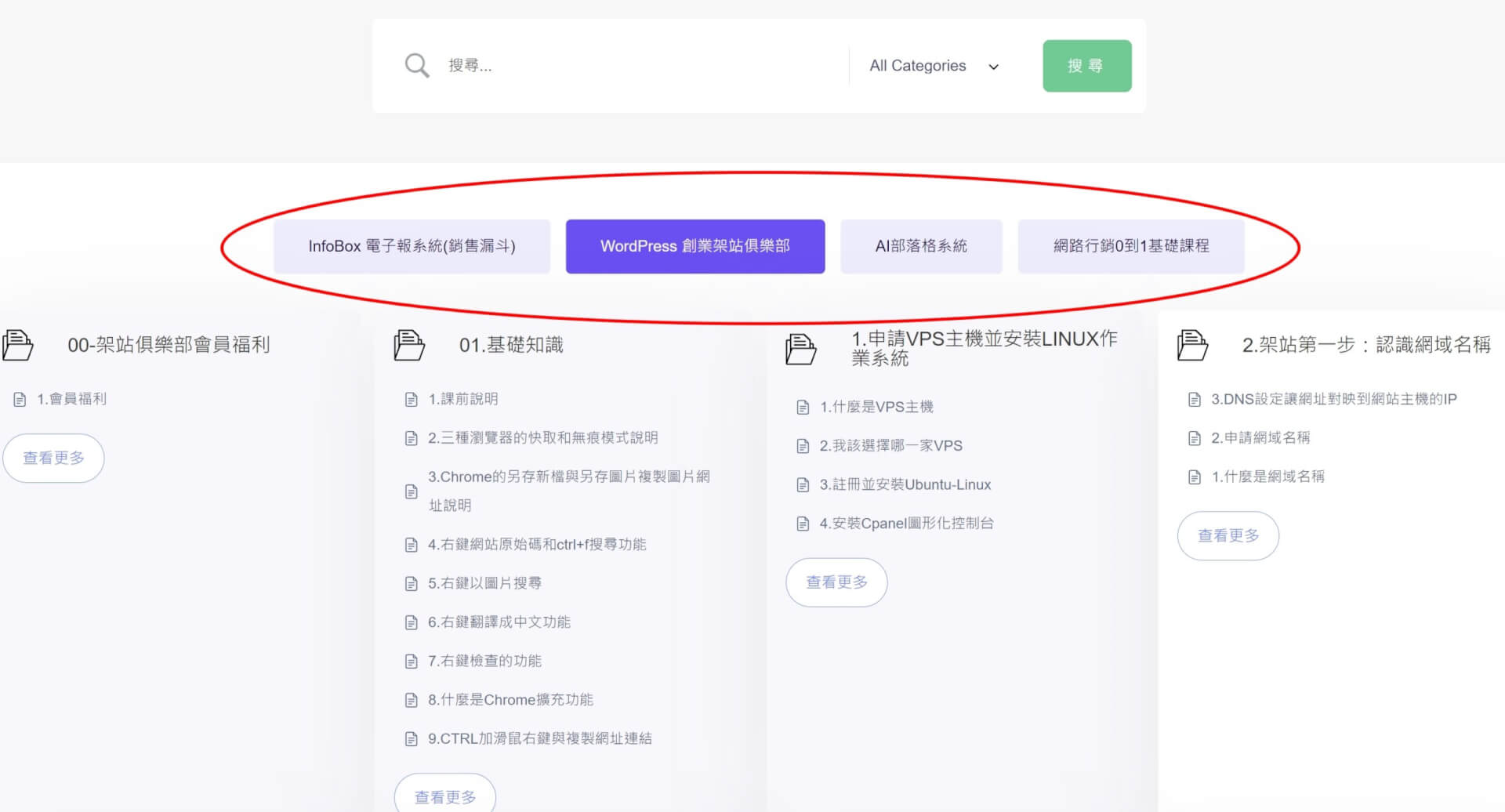The height and width of the screenshot is (812, 1505).
Task: Click document icon next to 1.課前說明
Action: (x=411, y=400)
